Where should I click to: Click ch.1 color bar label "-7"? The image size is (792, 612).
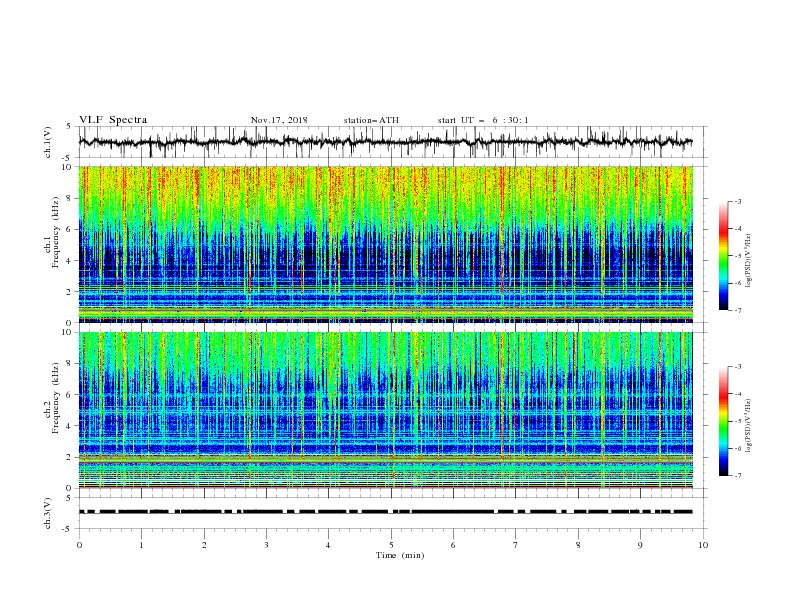tap(738, 310)
